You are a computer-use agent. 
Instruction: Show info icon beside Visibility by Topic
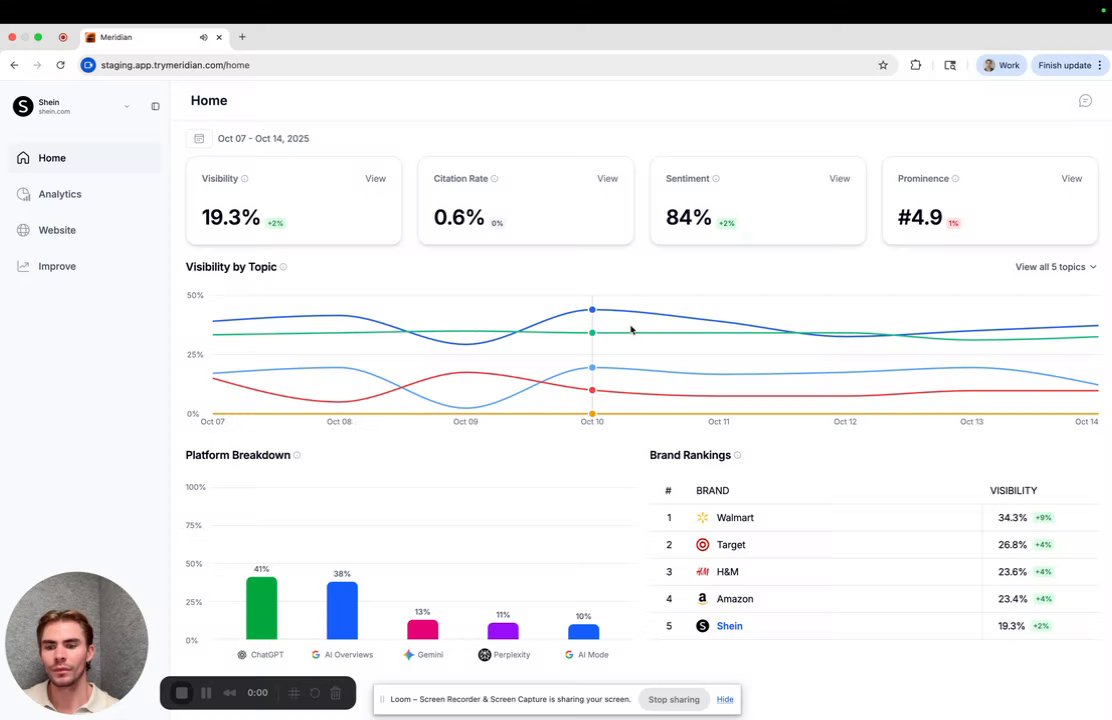283,267
